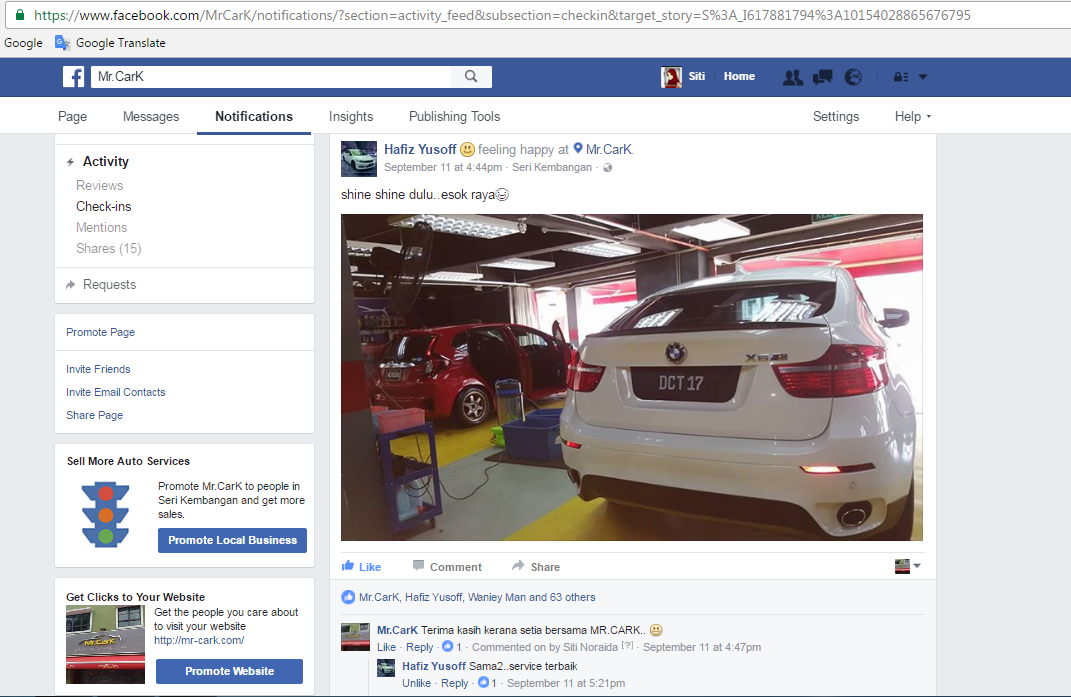Image resolution: width=1071 pixels, height=697 pixels.
Task: Open the globe notifications icon
Action: [x=853, y=77]
